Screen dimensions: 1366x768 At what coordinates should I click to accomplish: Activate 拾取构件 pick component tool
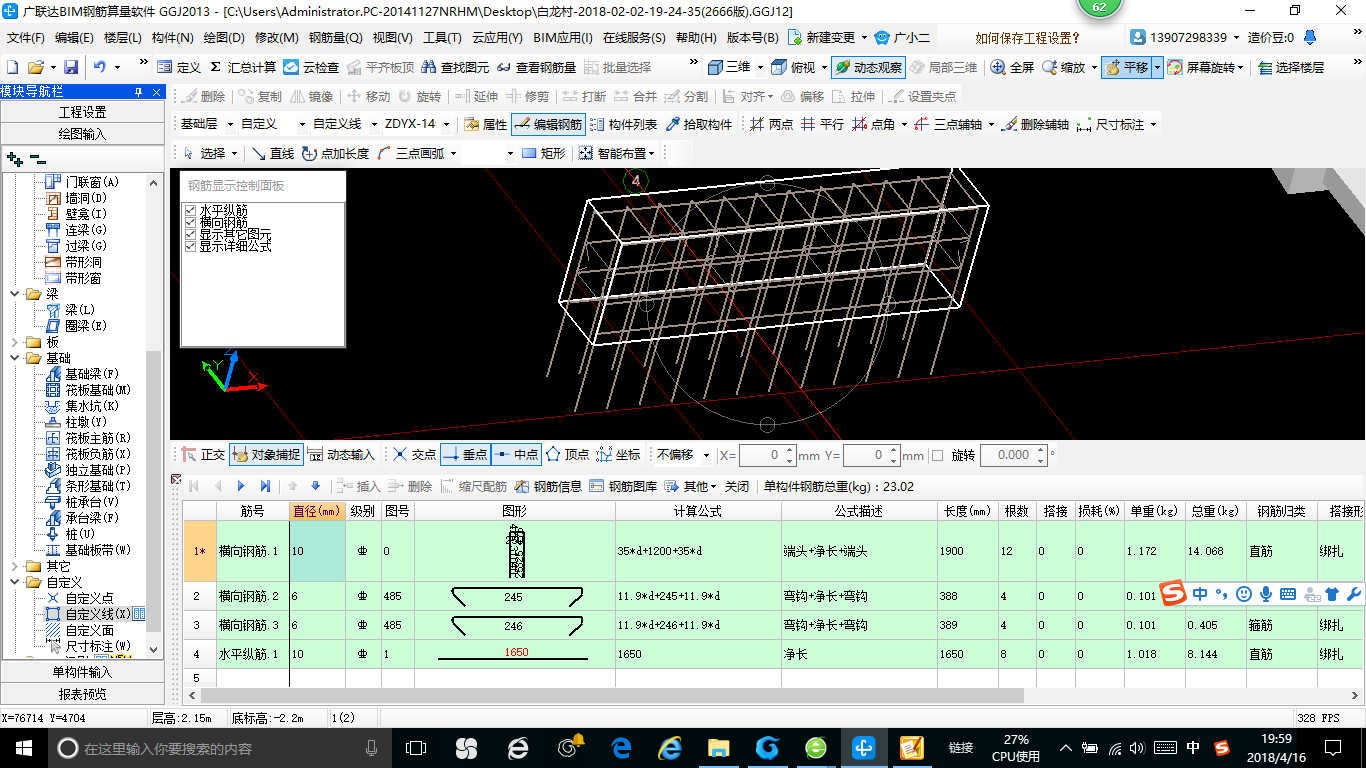[x=698, y=124]
